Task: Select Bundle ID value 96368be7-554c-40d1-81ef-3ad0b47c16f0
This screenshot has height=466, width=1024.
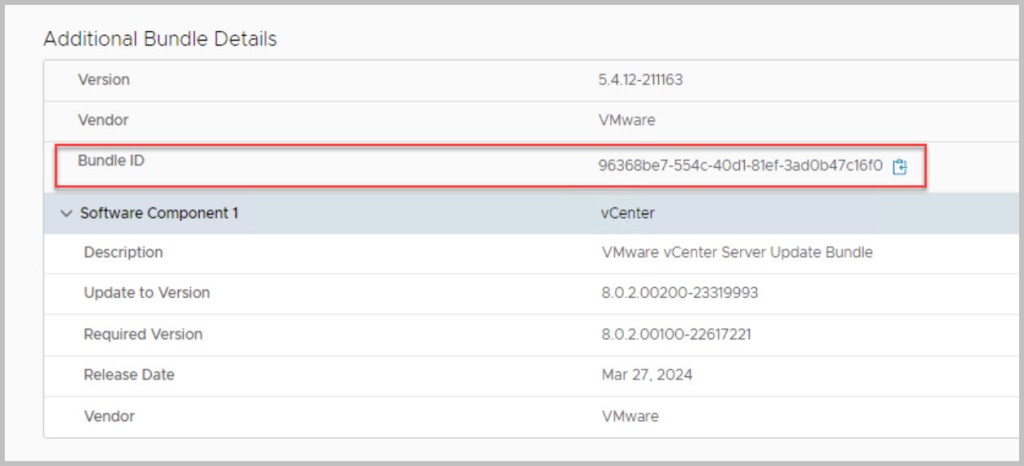Action: click(741, 164)
